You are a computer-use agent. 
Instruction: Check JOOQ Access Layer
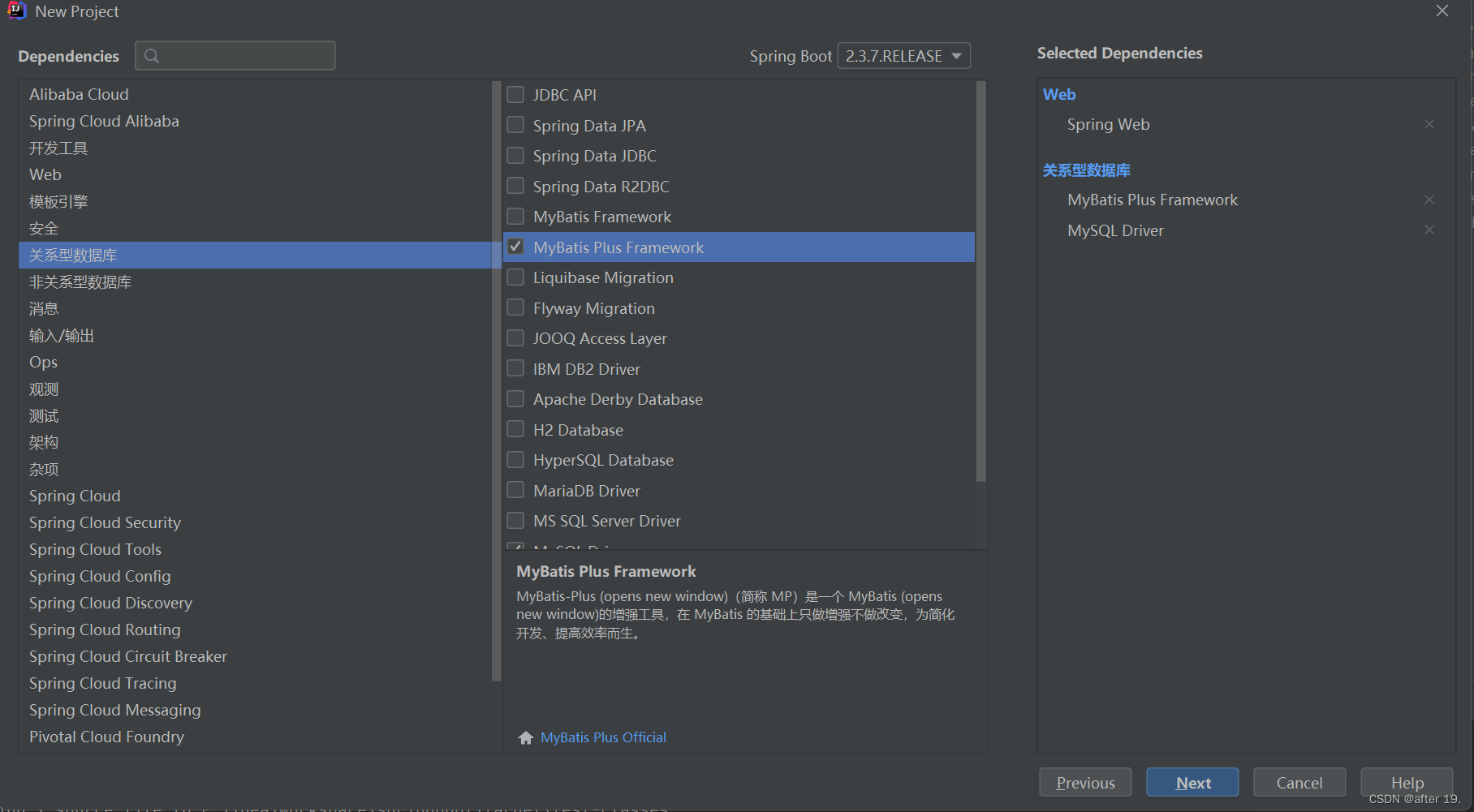(515, 338)
